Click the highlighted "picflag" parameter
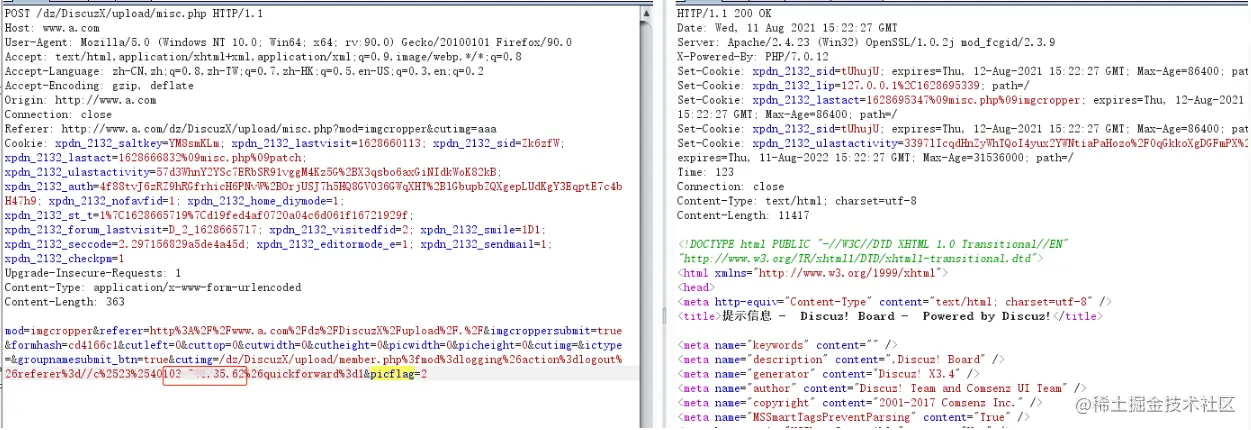1251x430 pixels. tap(390, 374)
